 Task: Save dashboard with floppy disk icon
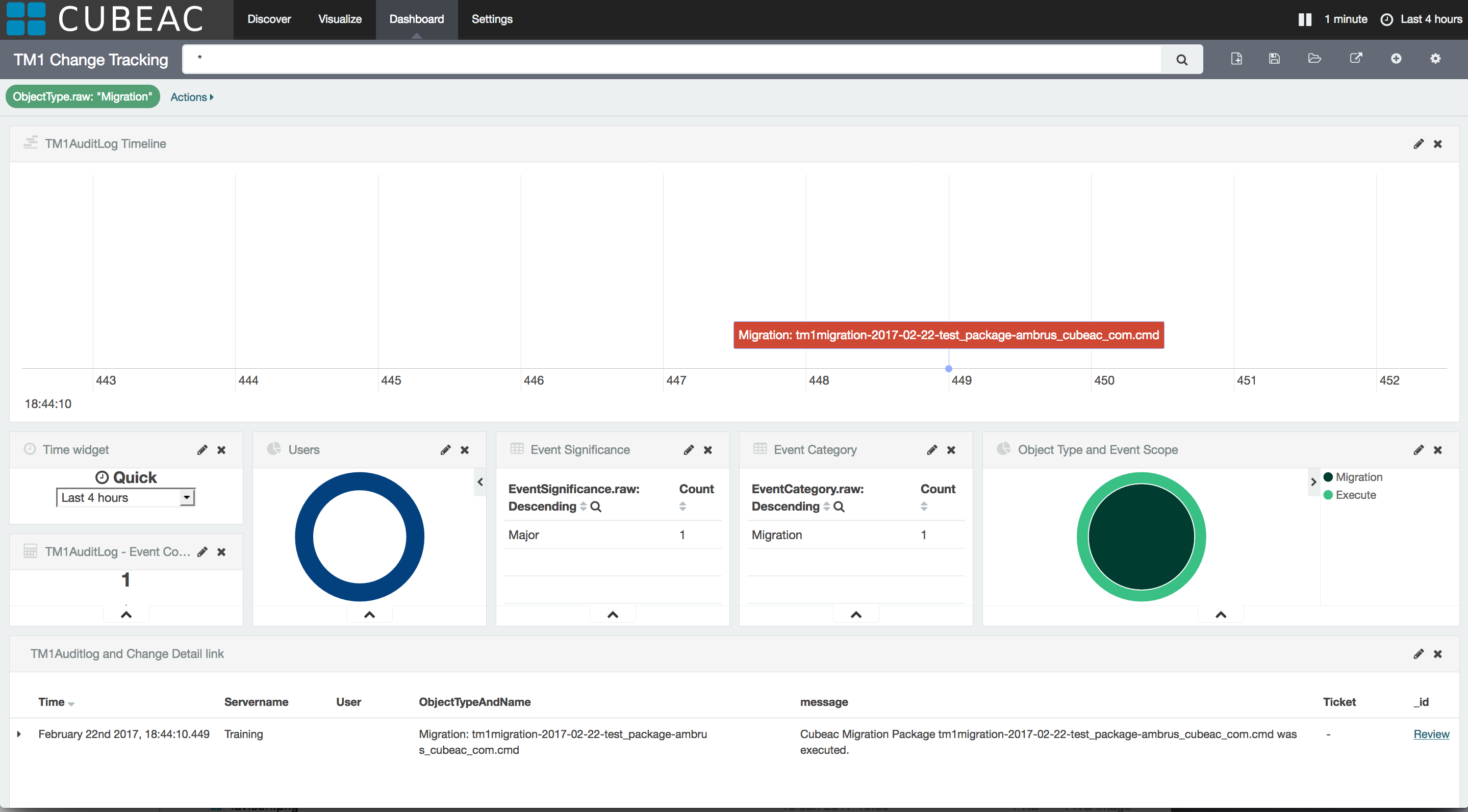pos(1274,59)
